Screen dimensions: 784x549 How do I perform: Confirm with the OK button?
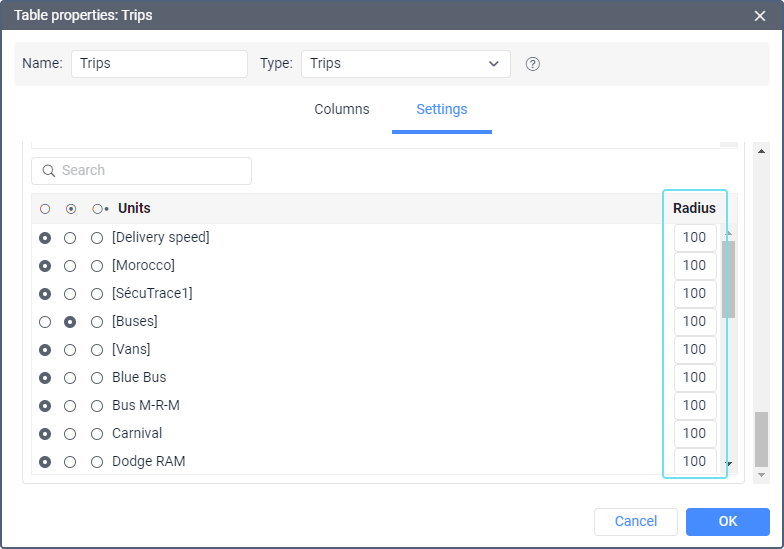(728, 522)
